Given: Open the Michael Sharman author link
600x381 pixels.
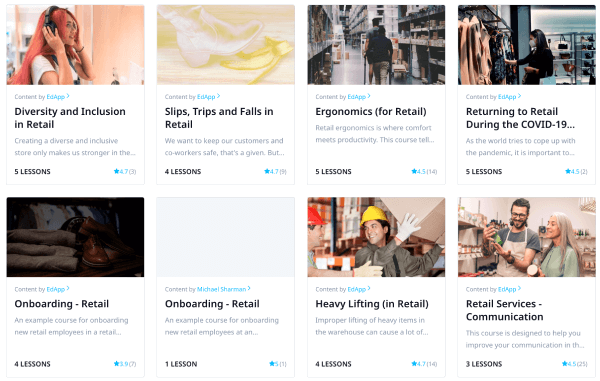Looking at the screenshot, I should coord(221,289).
